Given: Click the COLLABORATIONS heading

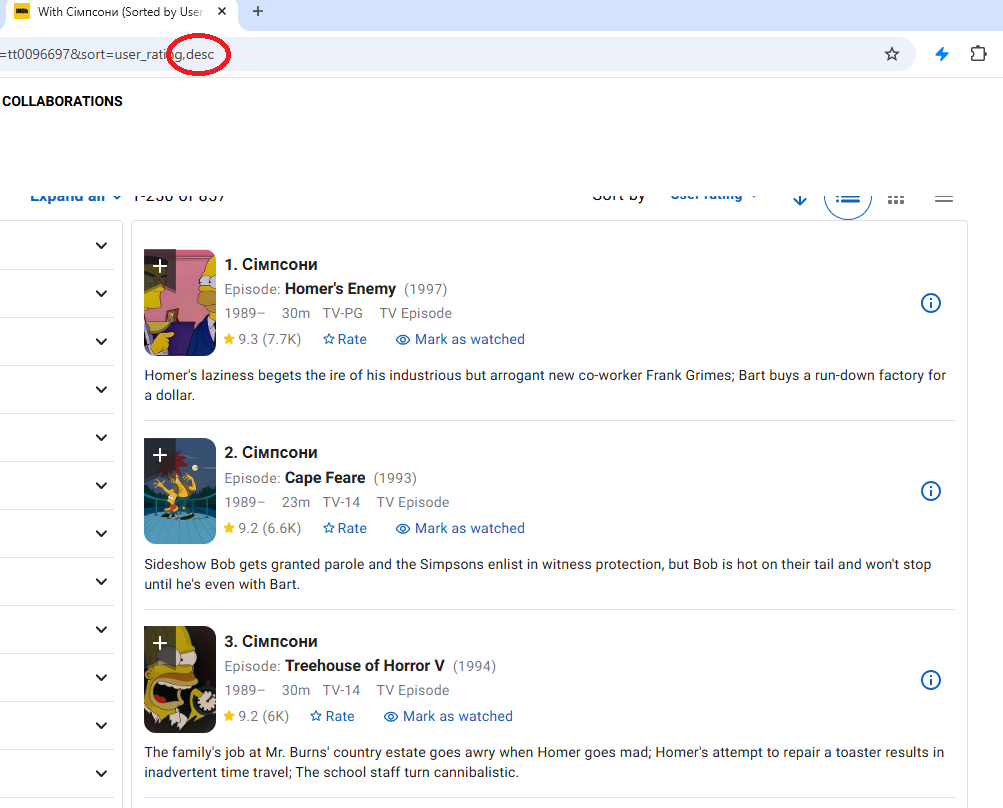Looking at the screenshot, I should [62, 102].
